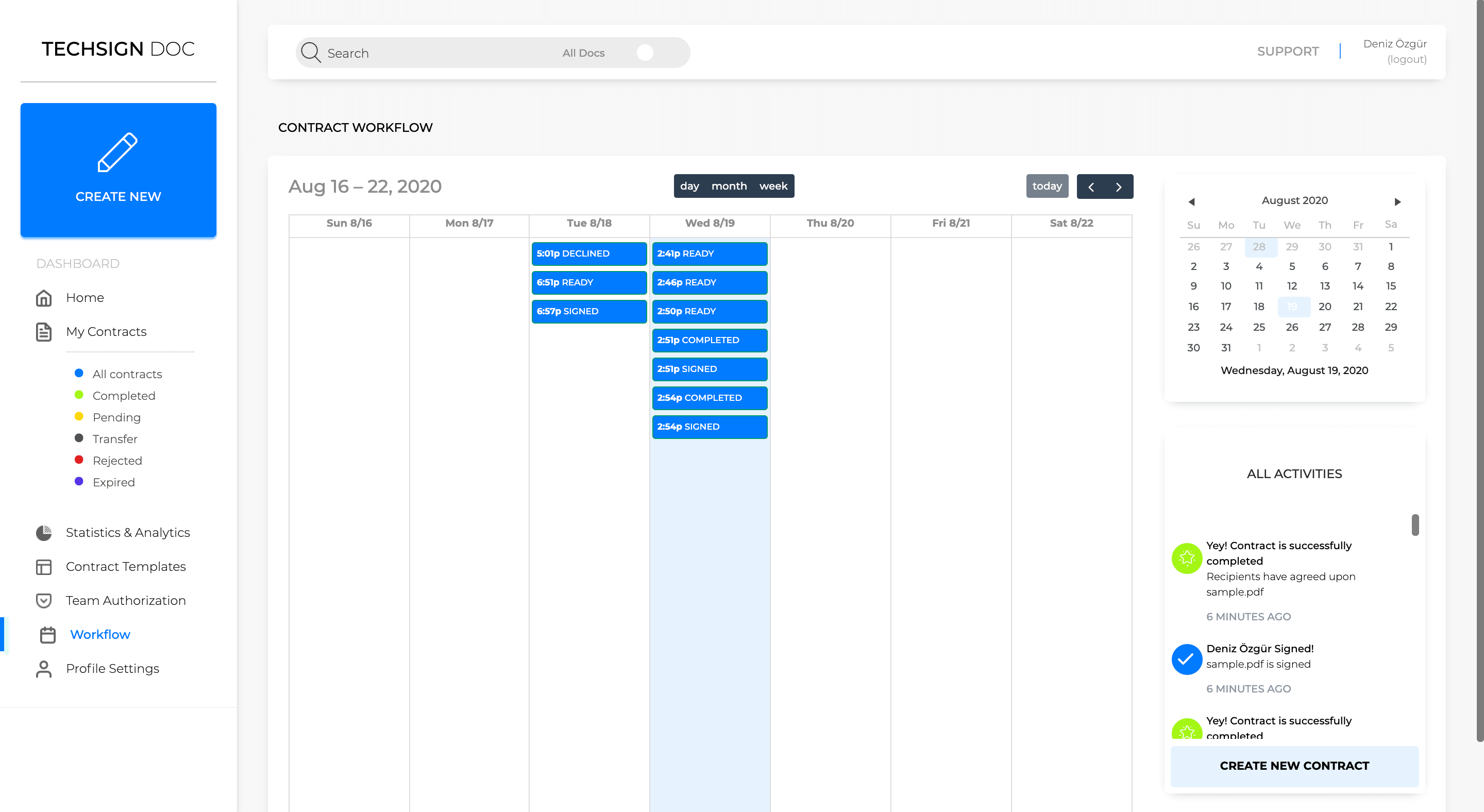Click the green star completed activity icon
Viewport: 1484px width, 812px height.
point(1187,558)
